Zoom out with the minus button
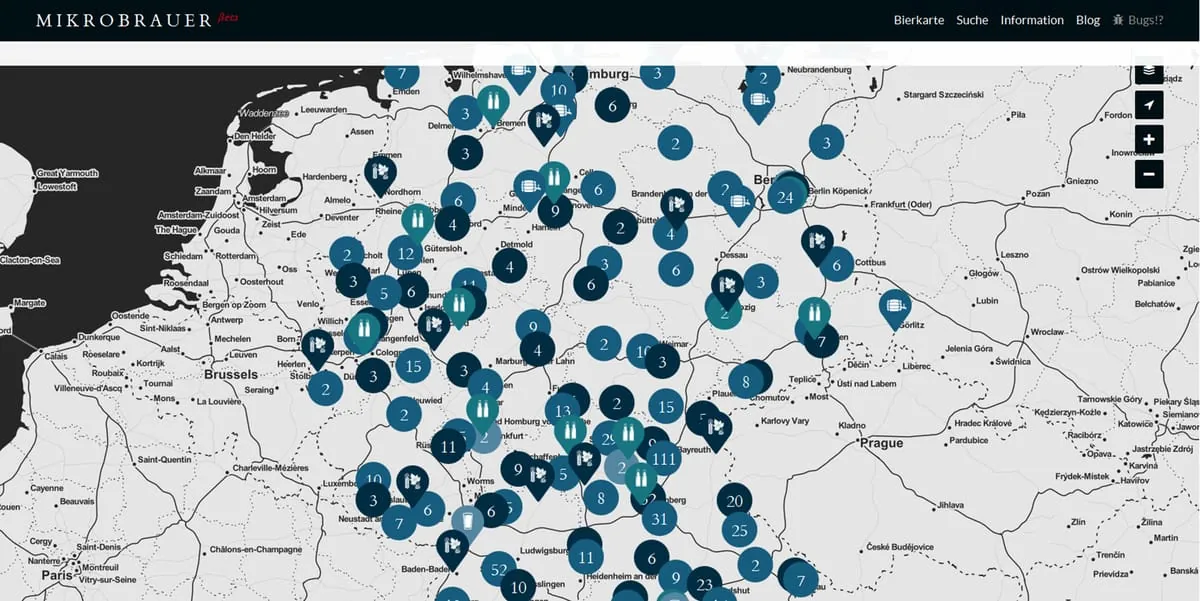Screen dimensions: 1200x601 click(1149, 174)
